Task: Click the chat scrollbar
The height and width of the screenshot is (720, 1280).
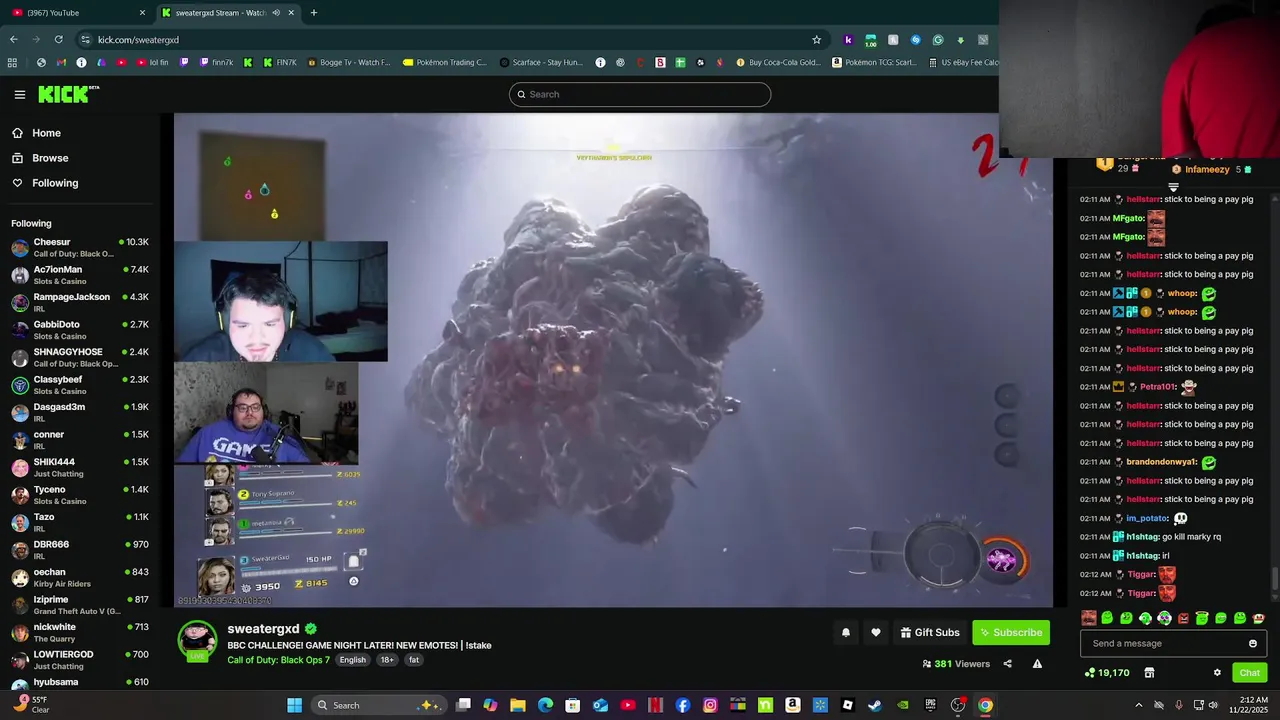Action: (x=1274, y=578)
